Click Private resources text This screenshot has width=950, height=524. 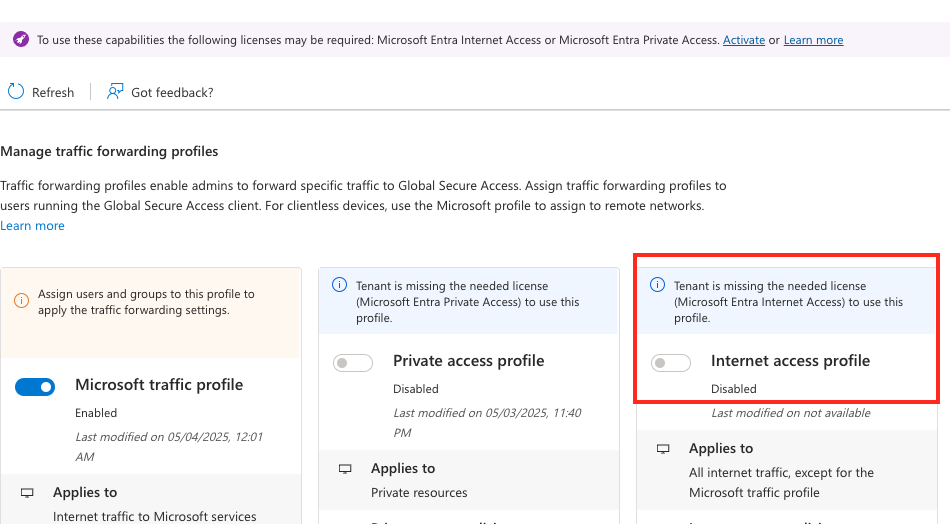(x=419, y=492)
